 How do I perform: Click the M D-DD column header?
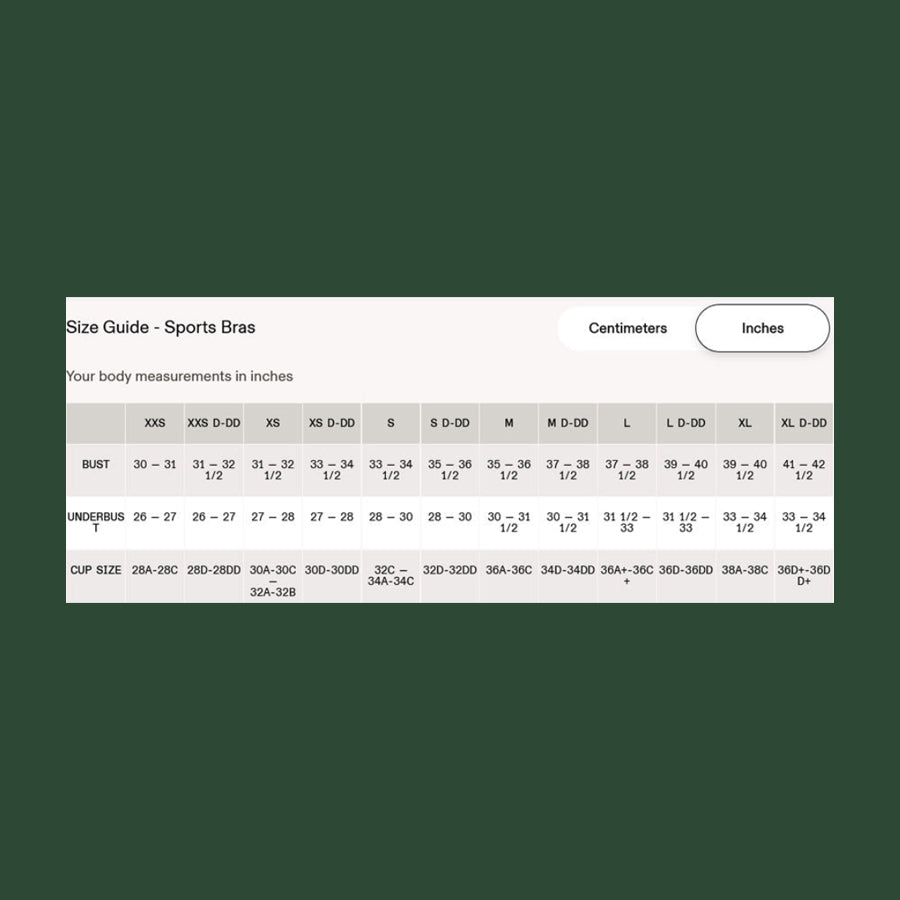tap(568, 423)
